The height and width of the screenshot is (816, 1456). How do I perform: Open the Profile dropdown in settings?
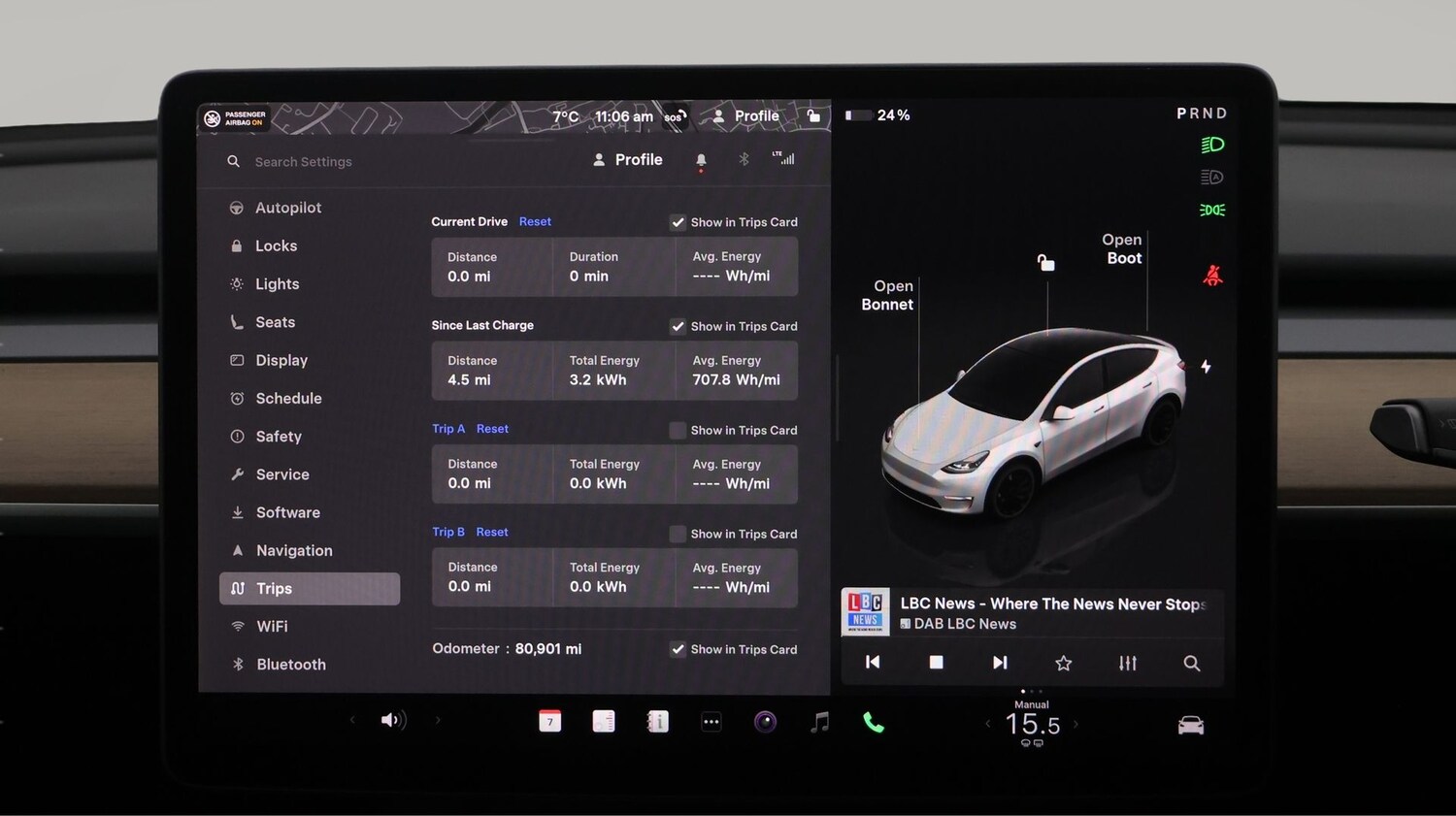coord(627,159)
